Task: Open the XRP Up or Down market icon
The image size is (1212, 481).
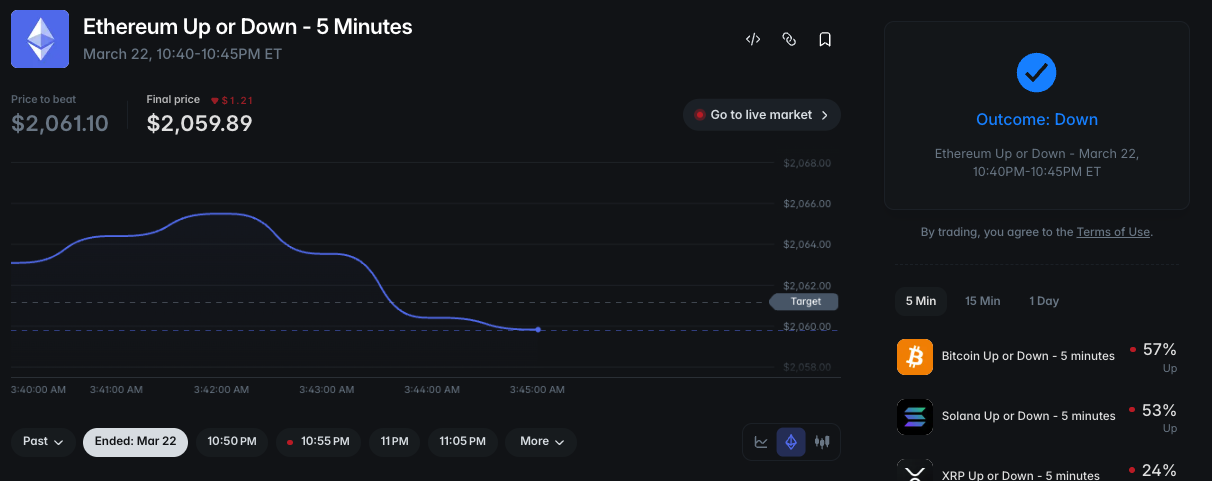Action: coord(915,471)
